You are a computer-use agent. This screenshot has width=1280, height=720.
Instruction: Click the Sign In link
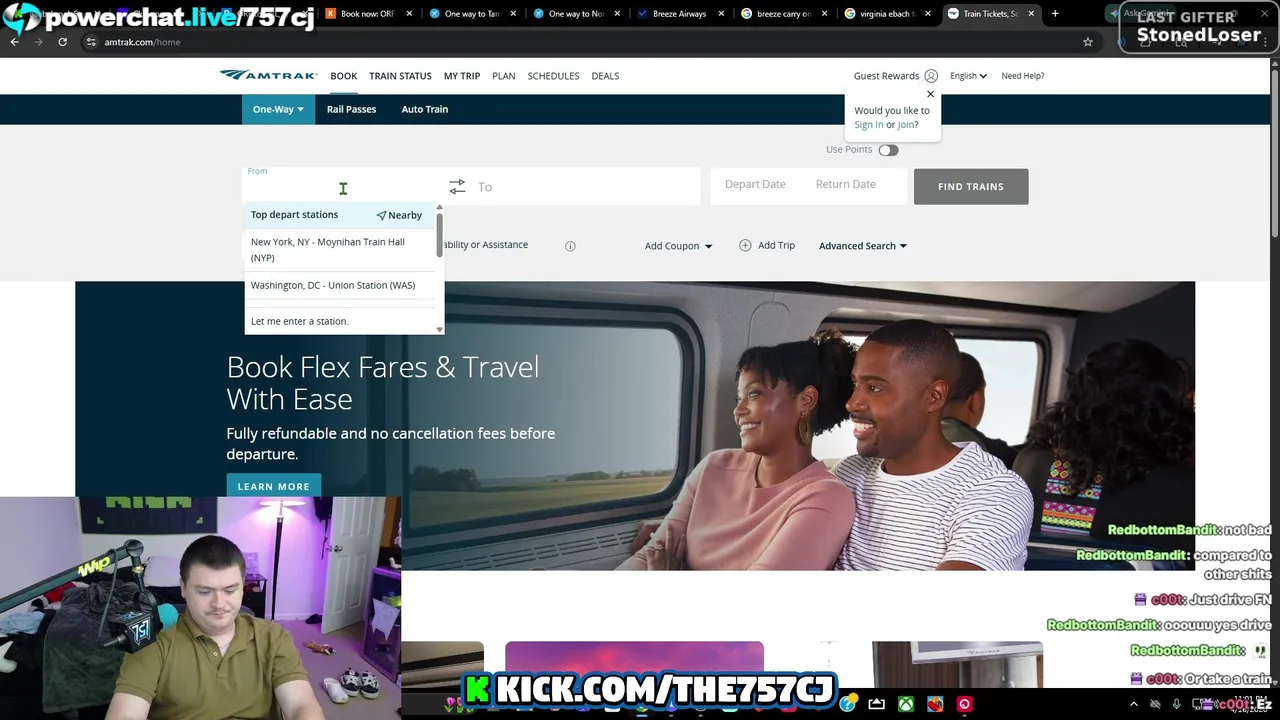(868, 125)
